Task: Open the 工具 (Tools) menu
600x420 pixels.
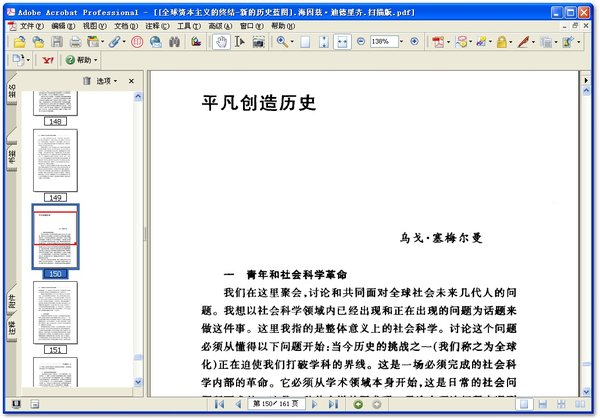Action: click(x=189, y=26)
